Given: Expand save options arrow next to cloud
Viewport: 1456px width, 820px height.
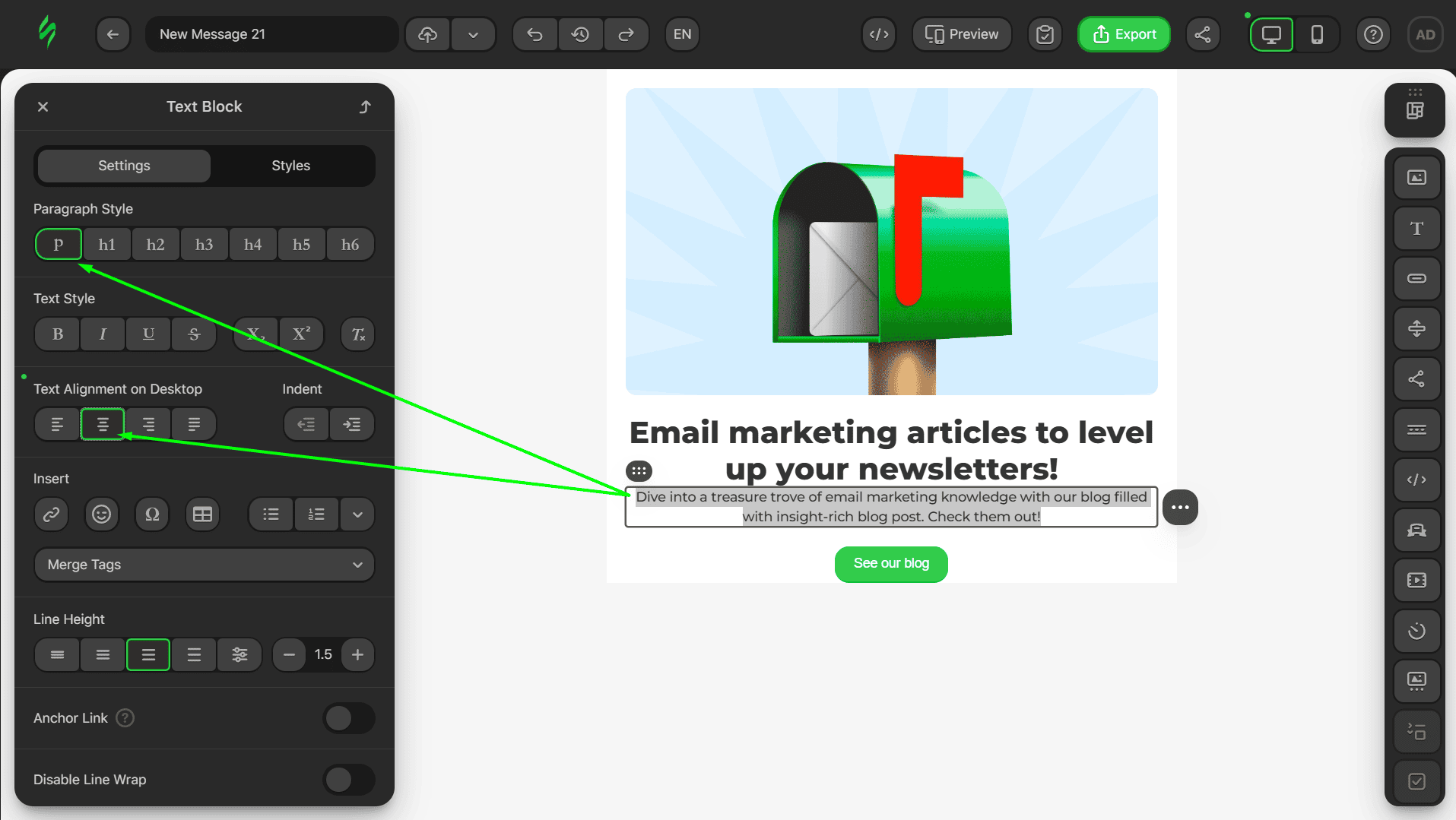Looking at the screenshot, I should (473, 34).
